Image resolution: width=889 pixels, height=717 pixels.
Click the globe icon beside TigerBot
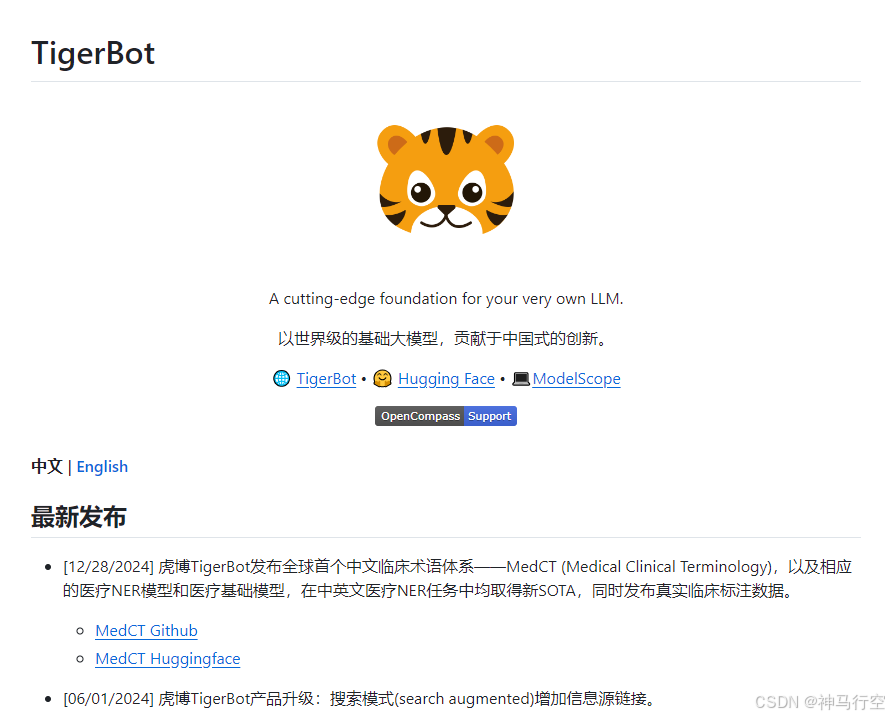point(281,378)
